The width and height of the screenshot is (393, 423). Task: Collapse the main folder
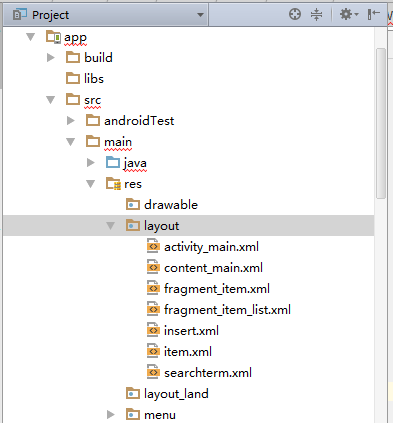point(70,142)
